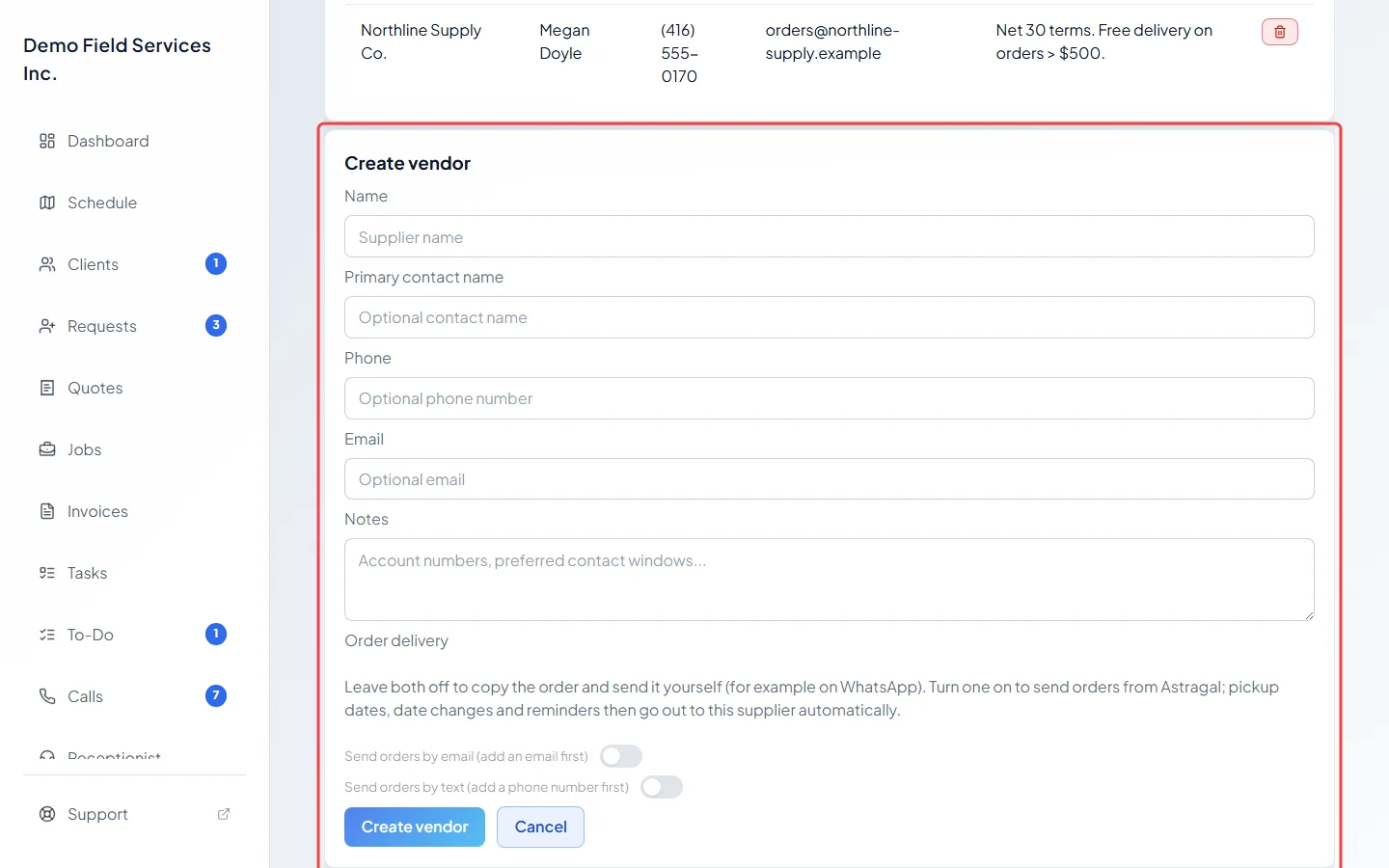The width and height of the screenshot is (1389, 868).
Task: Delete the Northline Supply Co. vendor
Action: [1280, 32]
